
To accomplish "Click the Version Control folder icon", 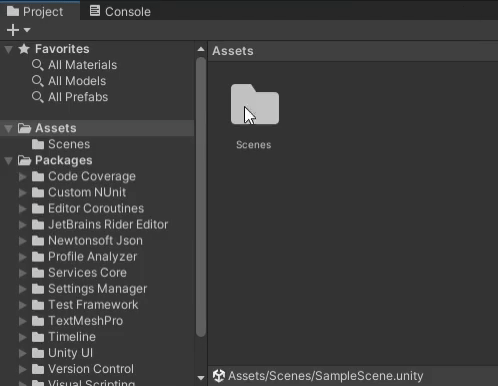I will click(x=38, y=369).
